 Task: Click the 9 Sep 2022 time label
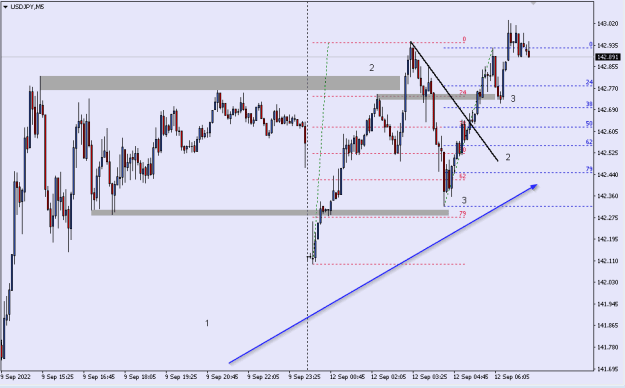(x=16, y=376)
